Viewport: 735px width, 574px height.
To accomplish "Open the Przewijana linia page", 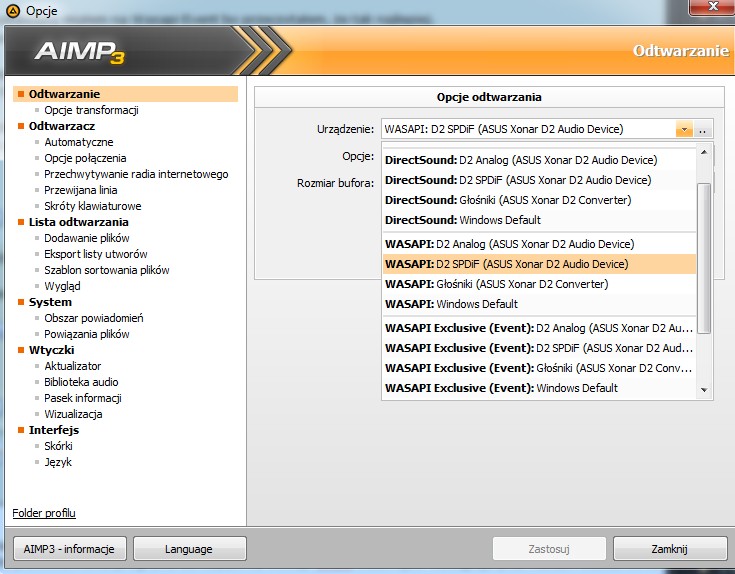I will point(81,190).
